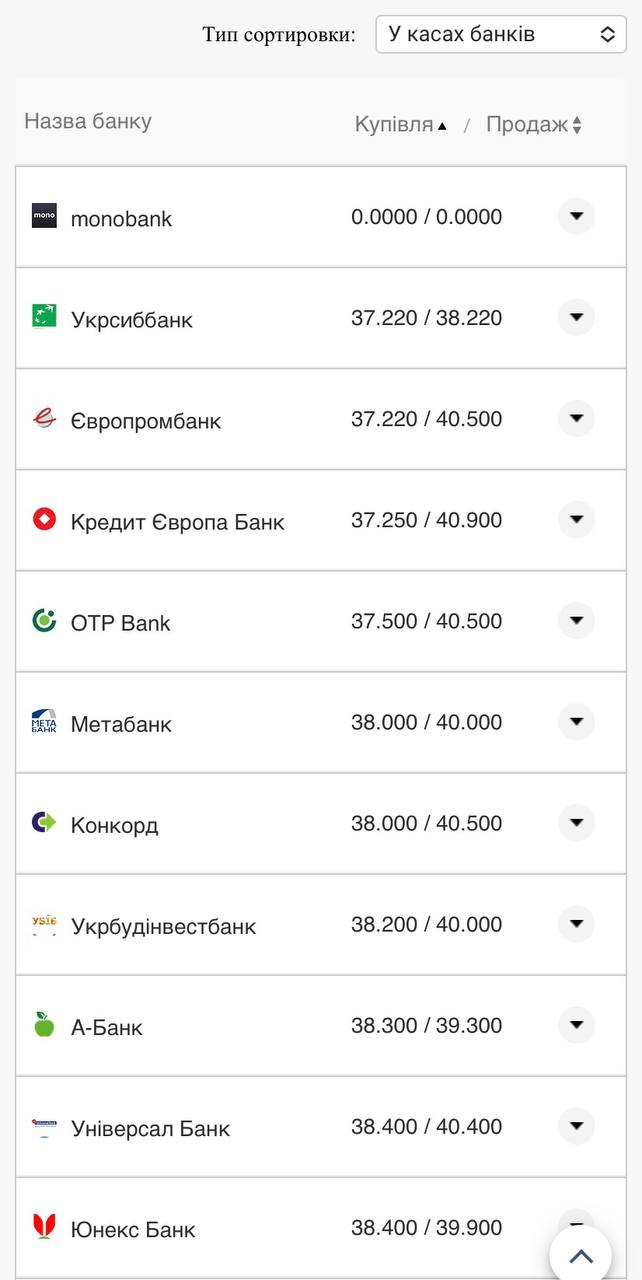This screenshot has height=1280, width=642.
Task: Expand OTP Bank rate details
Action: 576,620
